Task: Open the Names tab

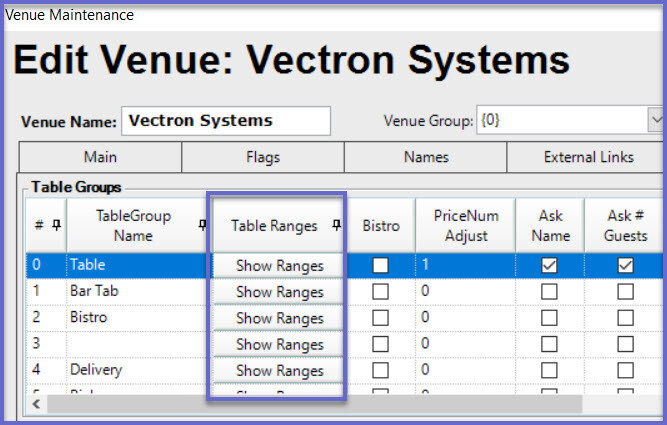Action: 426,157
